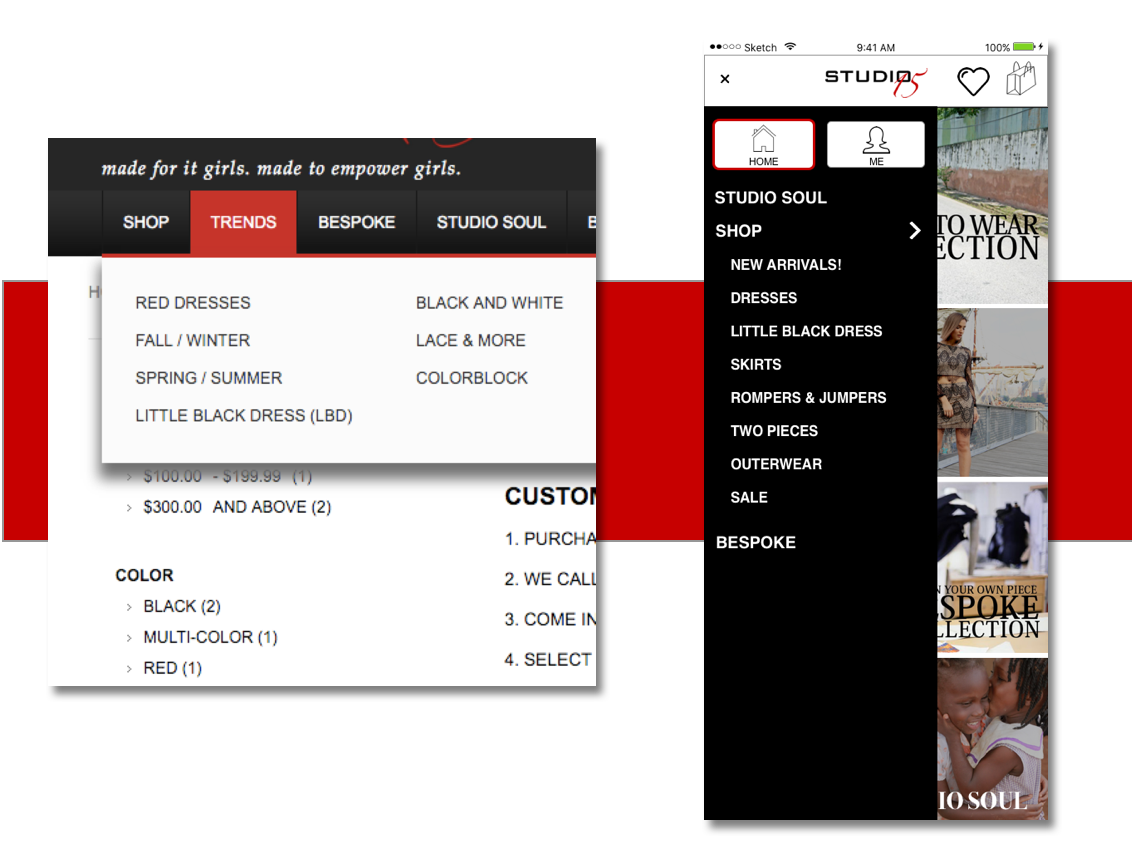Select SHOP in the mobile menu
Viewport: 1132px width, 854px height.
(x=739, y=231)
